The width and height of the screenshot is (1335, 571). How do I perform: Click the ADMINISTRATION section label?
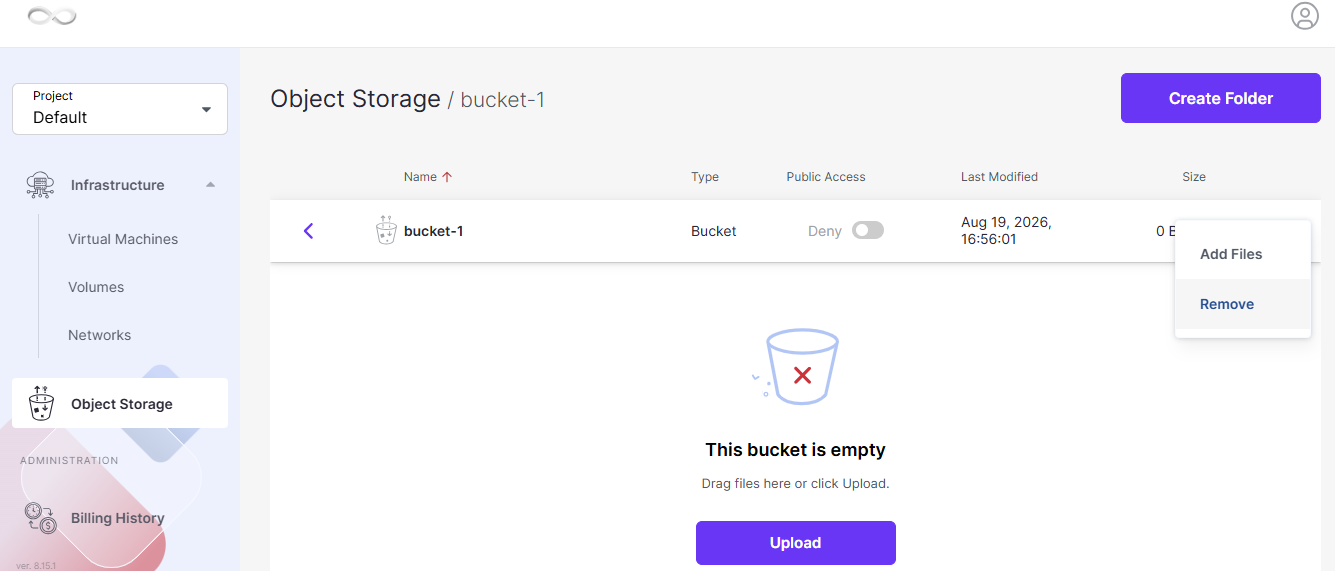[69, 461]
